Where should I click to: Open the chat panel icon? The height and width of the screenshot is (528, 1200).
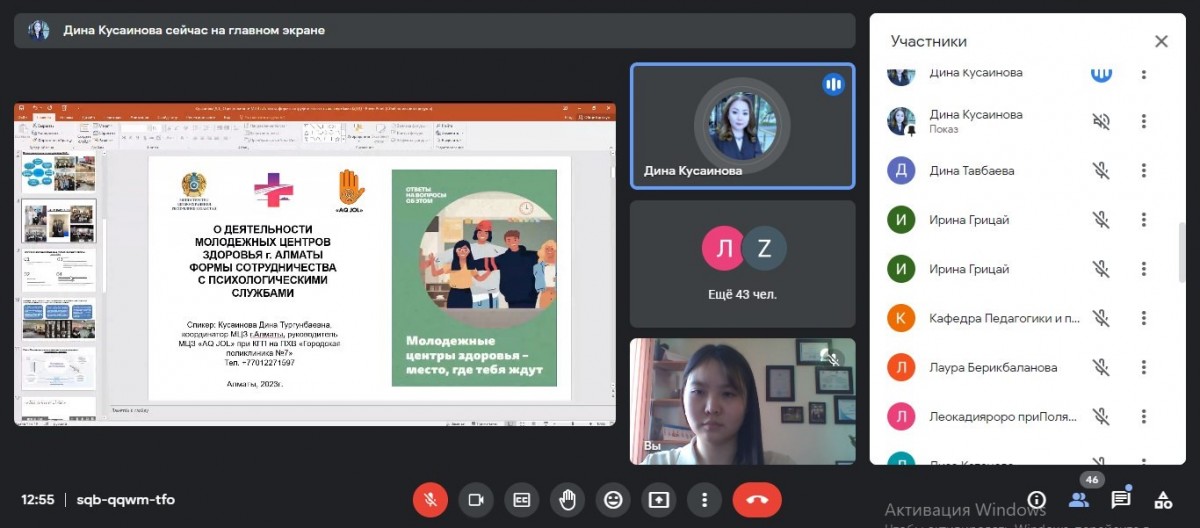pyautogui.click(x=1121, y=500)
